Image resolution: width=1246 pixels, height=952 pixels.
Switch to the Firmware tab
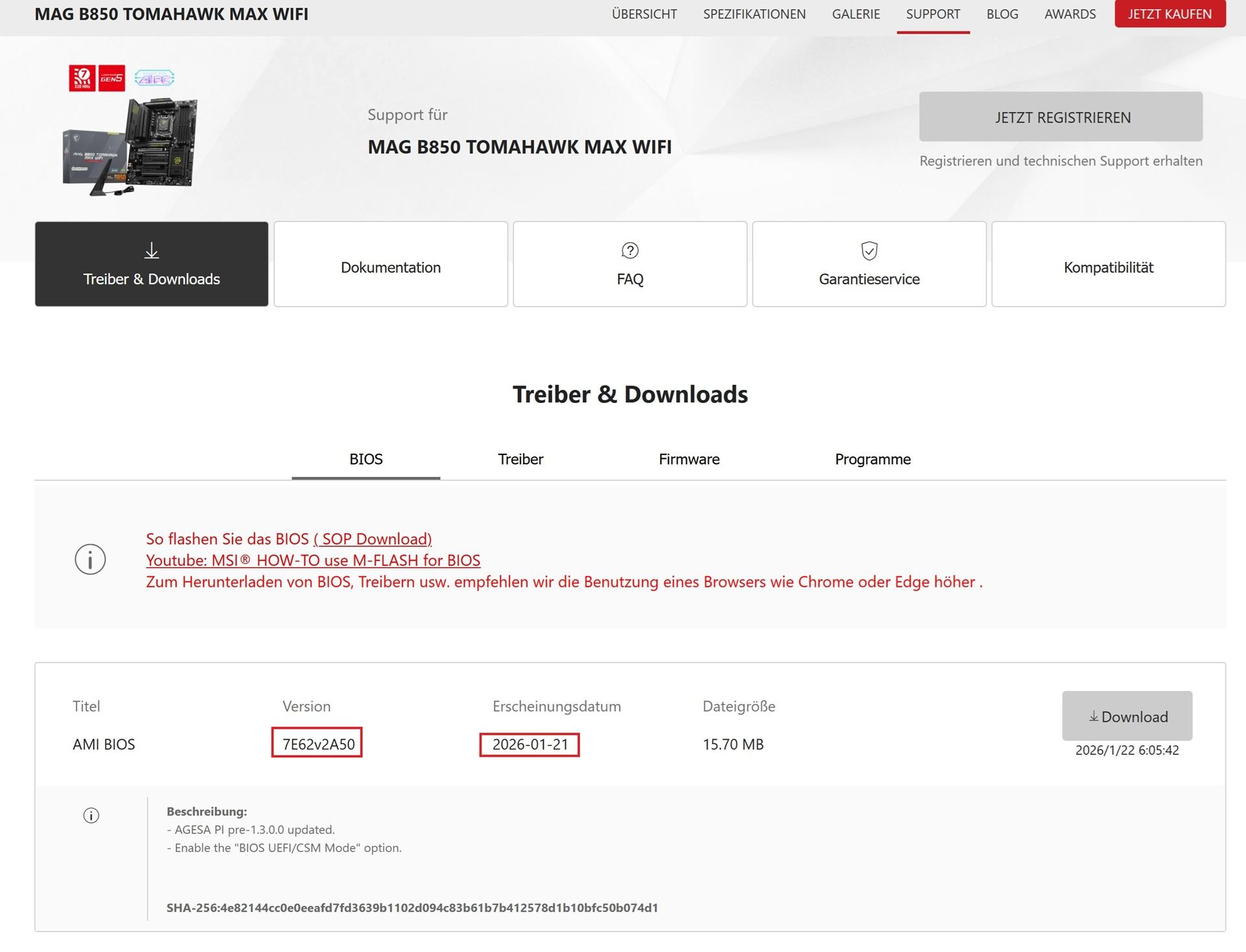(689, 459)
